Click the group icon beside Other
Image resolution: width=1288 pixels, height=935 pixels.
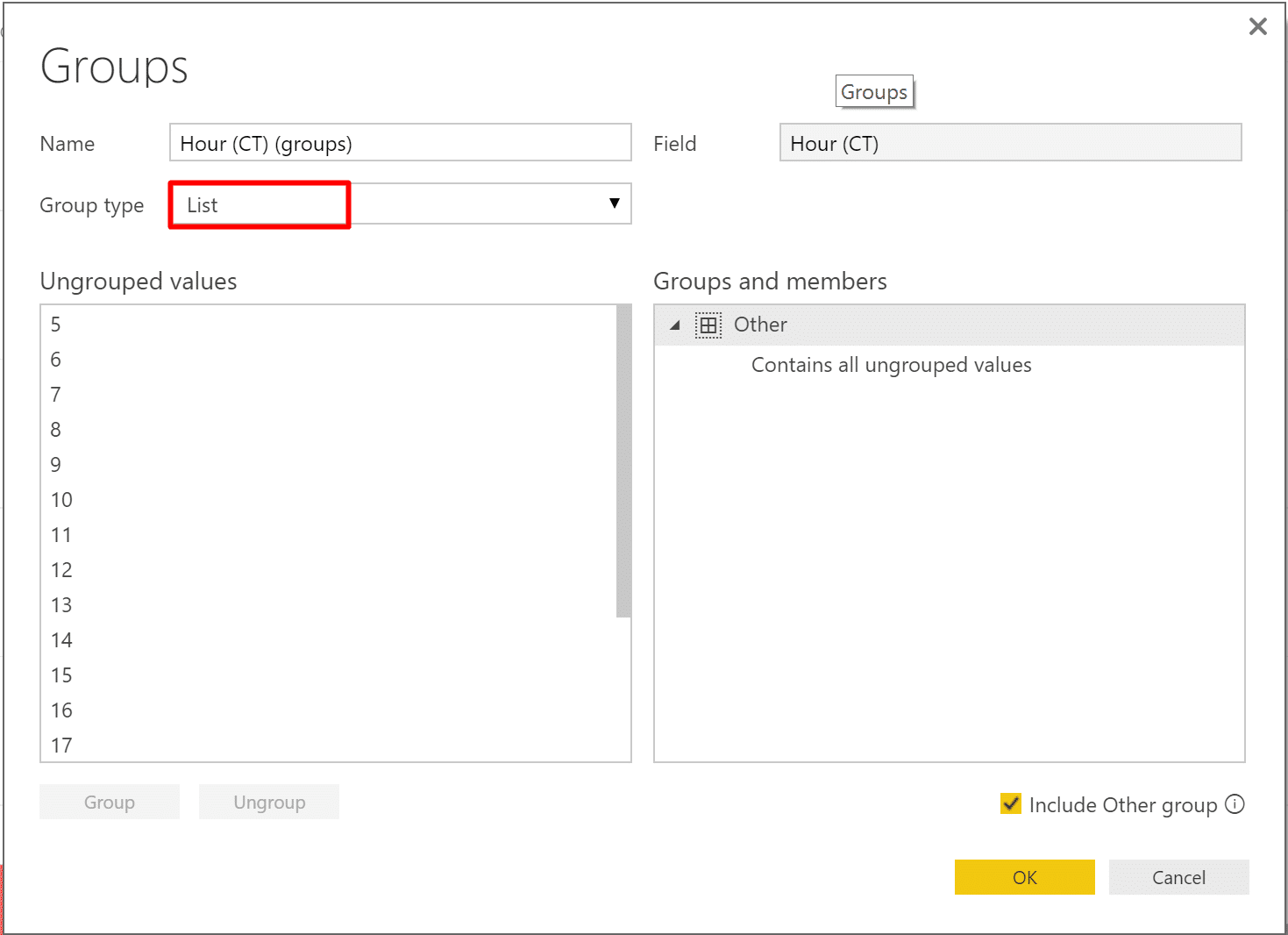coord(708,325)
